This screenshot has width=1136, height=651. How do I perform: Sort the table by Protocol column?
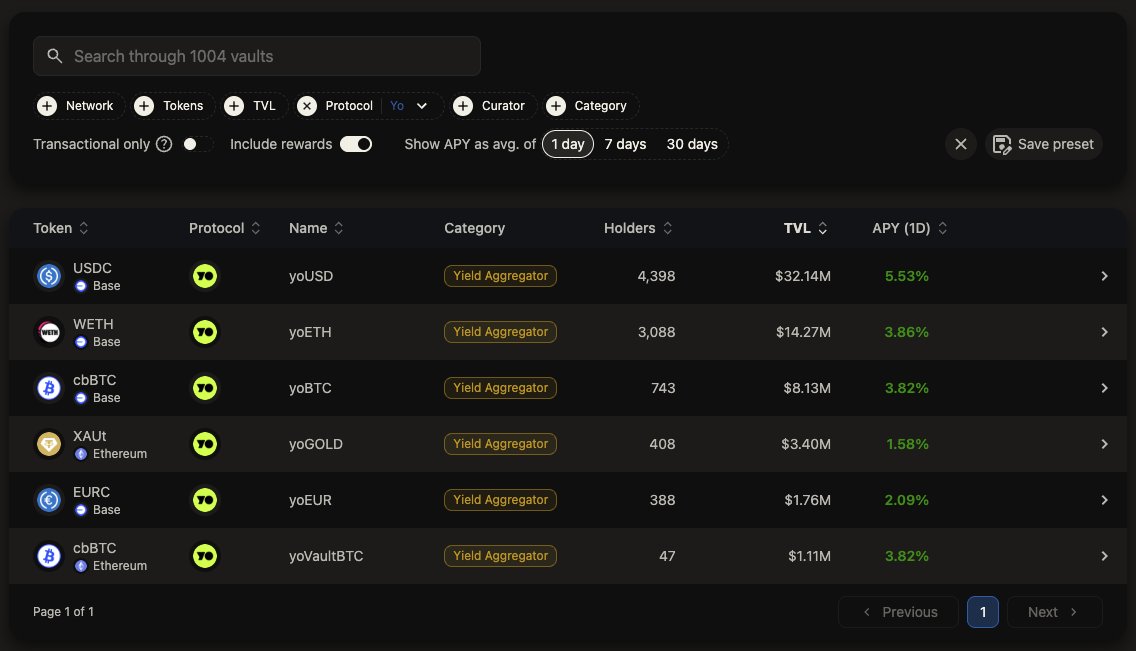coord(225,228)
